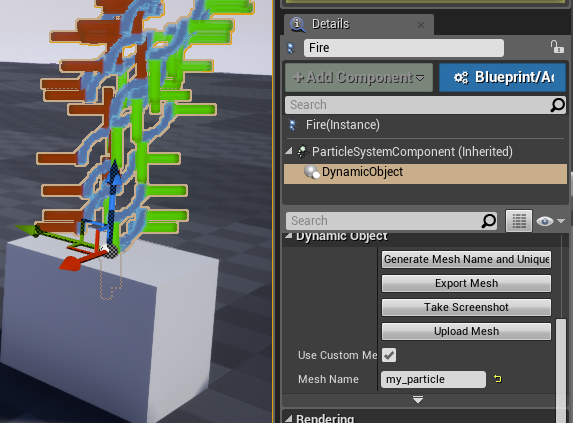The image size is (573, 423).
Task: Open the Add Component dropdown
Action: click(x=359, y=77)
